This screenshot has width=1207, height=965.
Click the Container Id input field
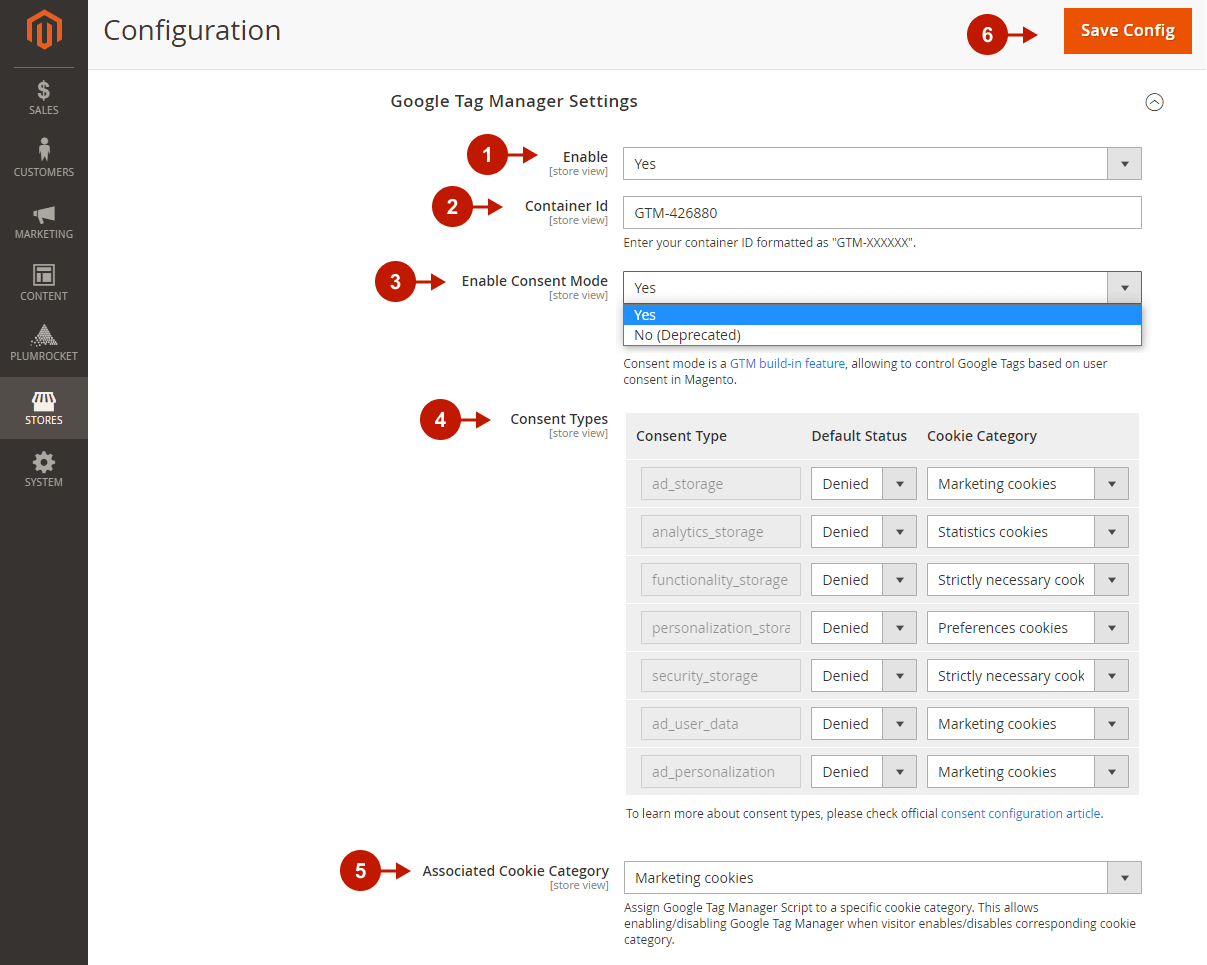tap(881, 213)
